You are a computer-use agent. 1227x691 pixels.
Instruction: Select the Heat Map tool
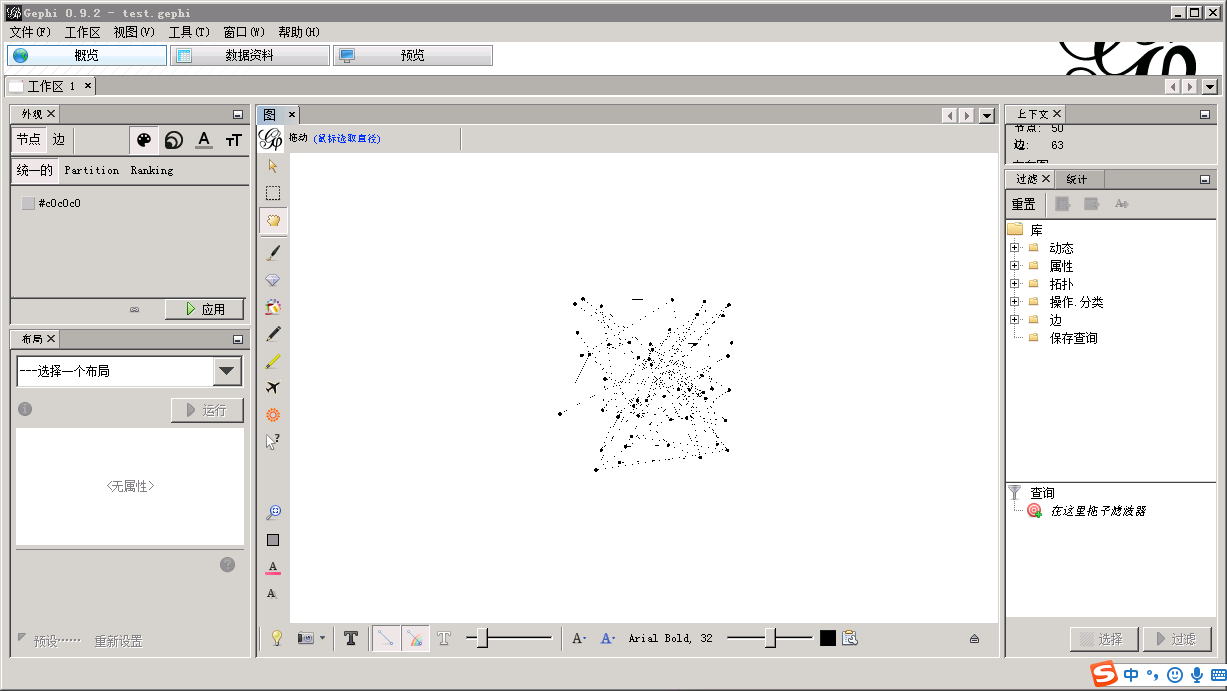point(273,414)
